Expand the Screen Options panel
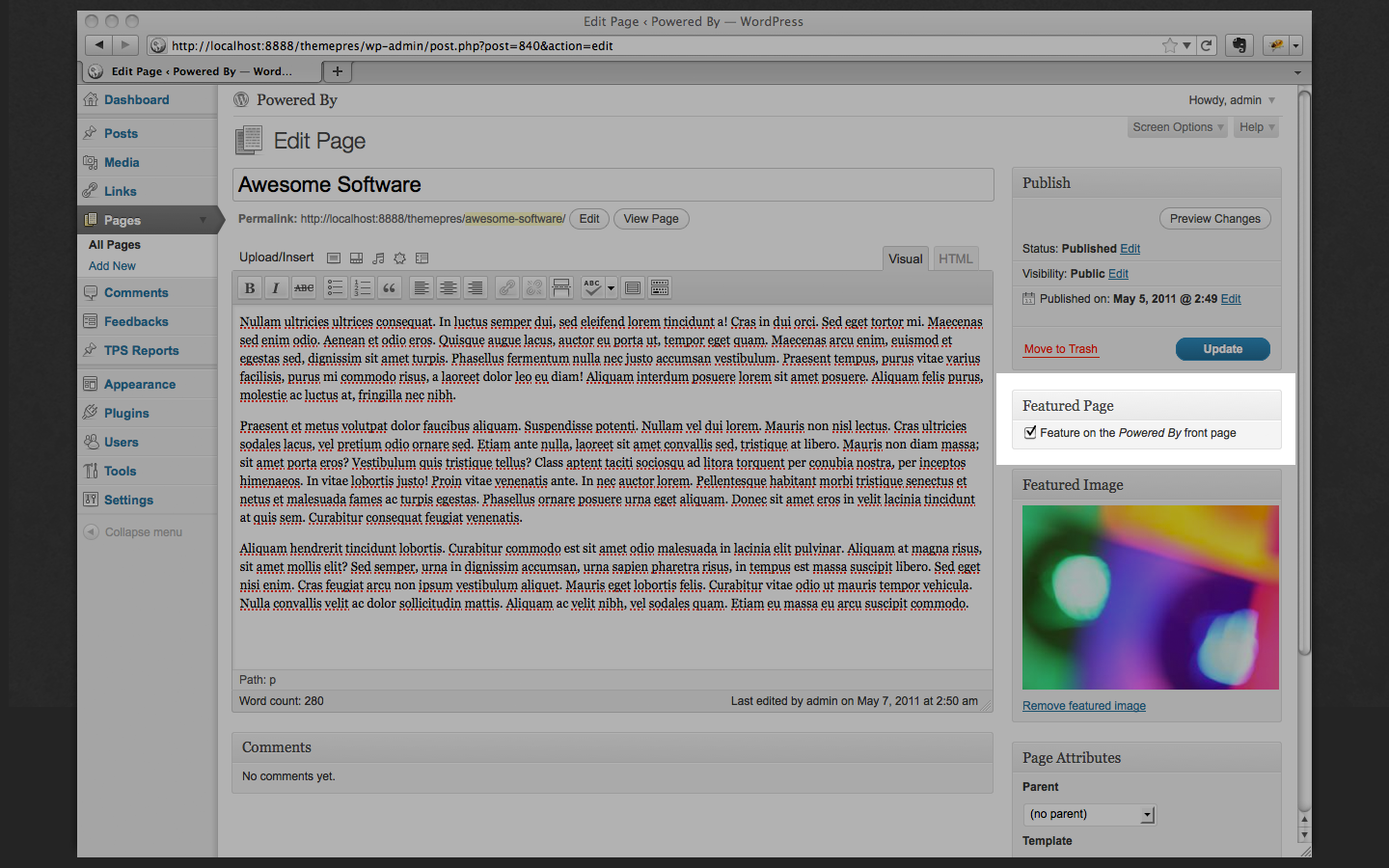This screenshot has height=868, width=1389. (1178, 127)
